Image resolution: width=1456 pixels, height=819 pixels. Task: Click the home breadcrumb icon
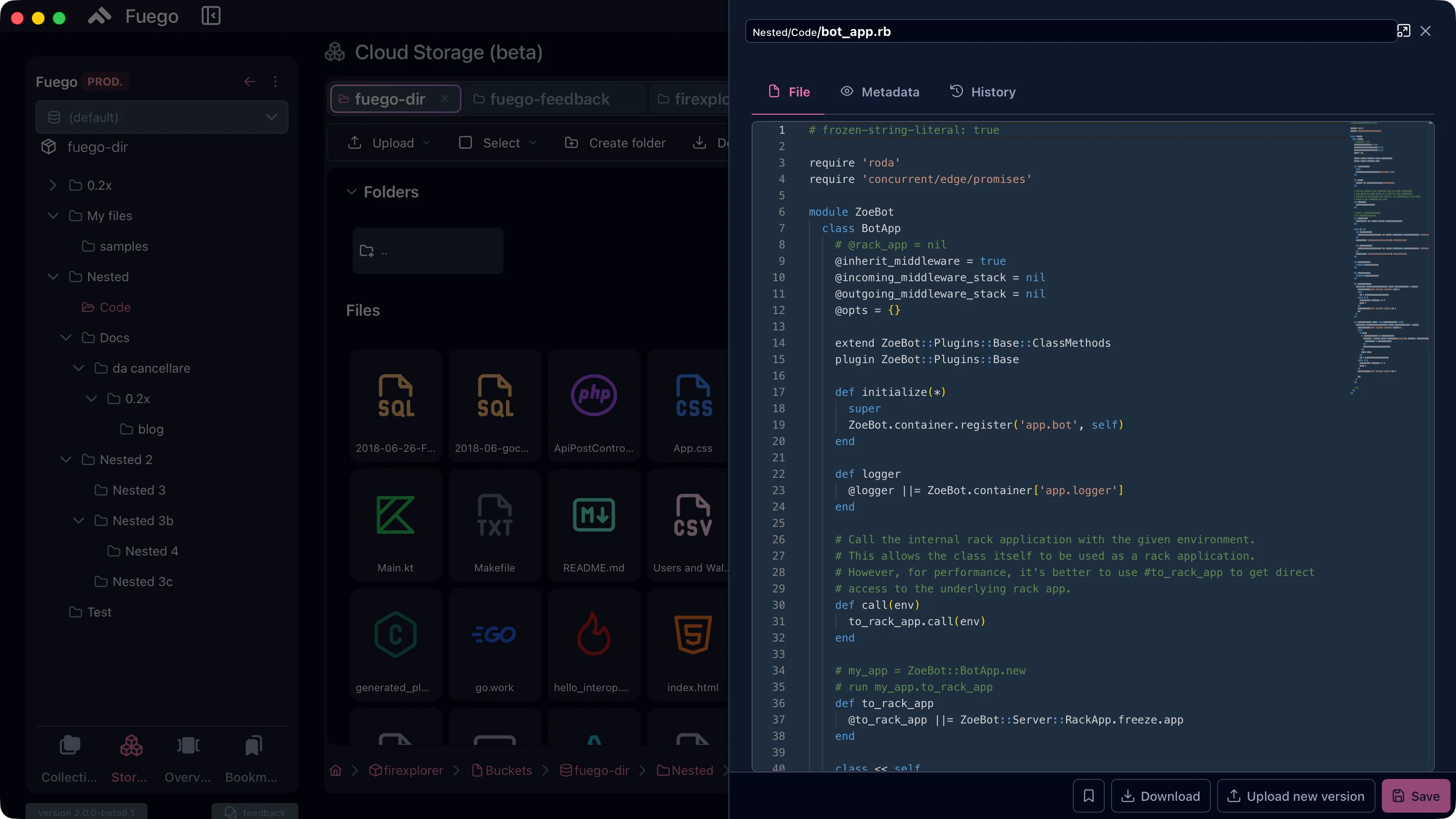336,770
